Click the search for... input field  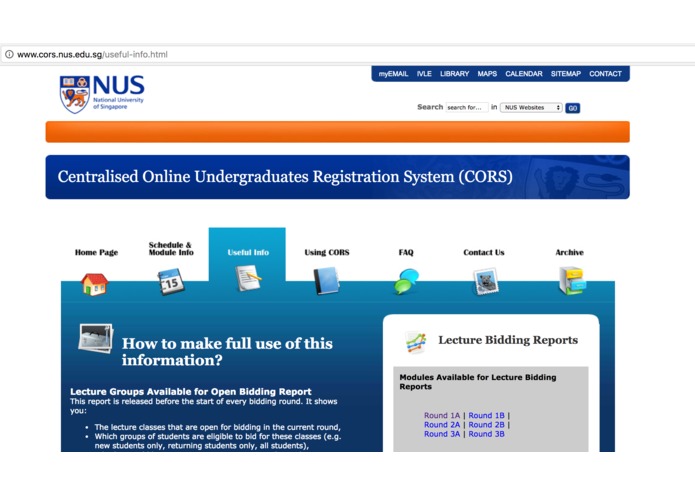click(467, 107)
